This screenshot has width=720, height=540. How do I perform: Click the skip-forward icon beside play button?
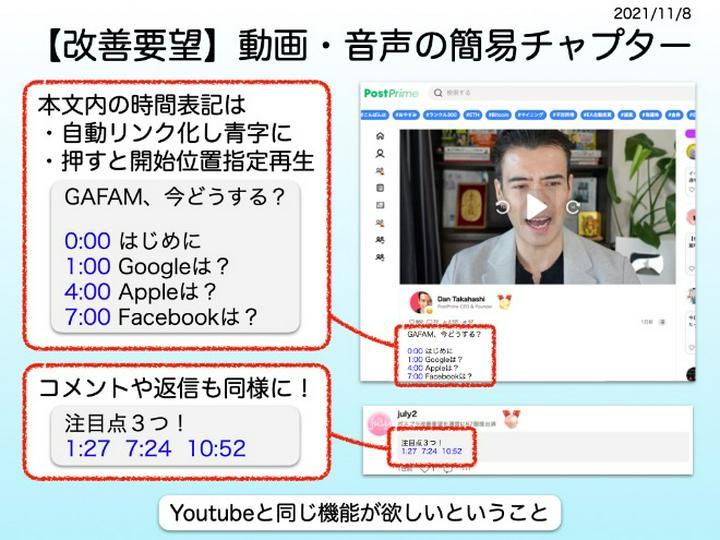(x=573, y=207)
